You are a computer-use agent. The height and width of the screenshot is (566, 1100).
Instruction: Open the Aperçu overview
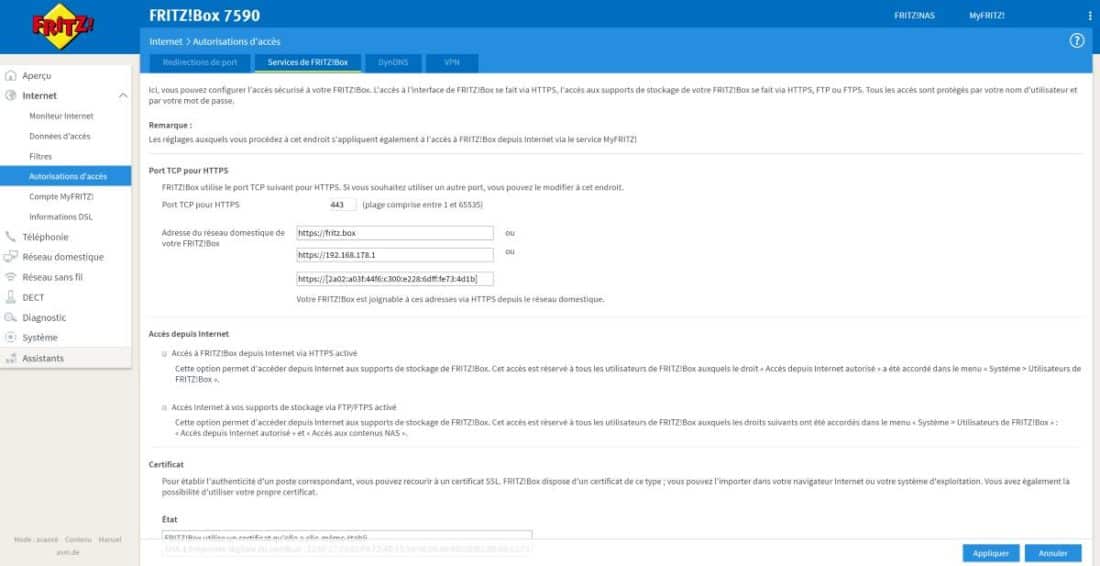36,76
